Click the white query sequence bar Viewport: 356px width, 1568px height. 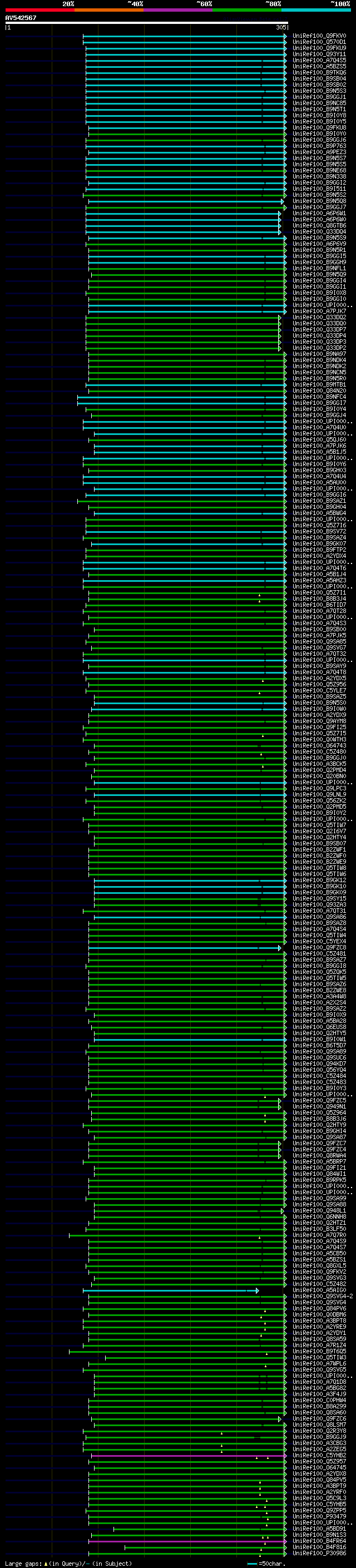147,22
